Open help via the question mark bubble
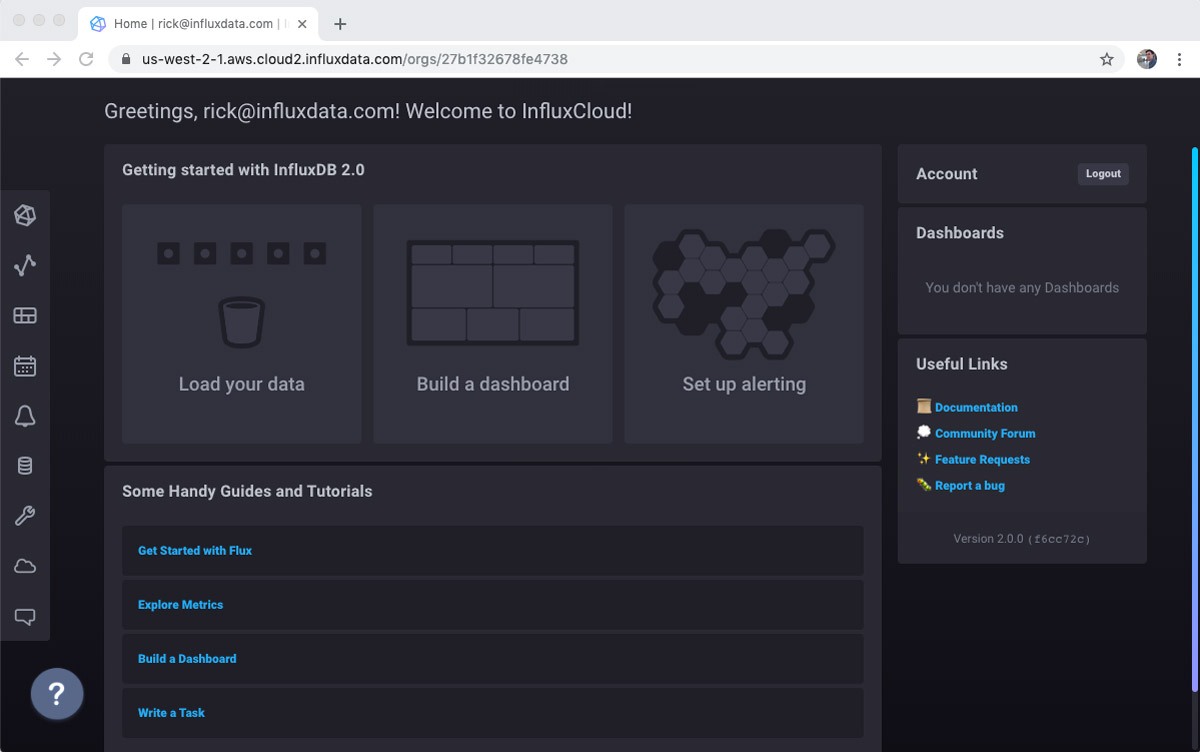This screenshot has height=752, width=1200. click(x=57, y=694)
